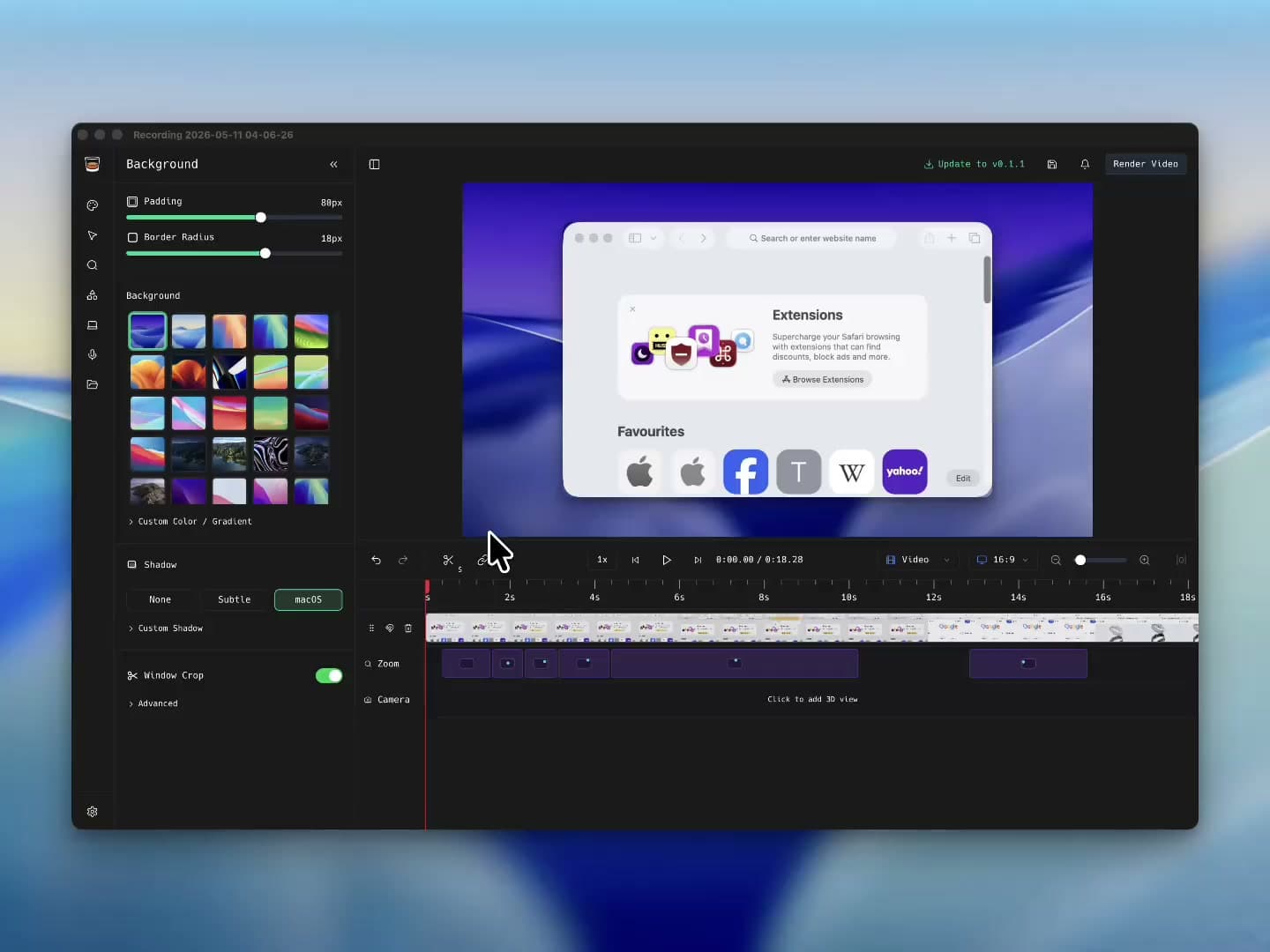Change playback speed 1x button
Screen dimensions: 1270x952
[x=602, y=560]
